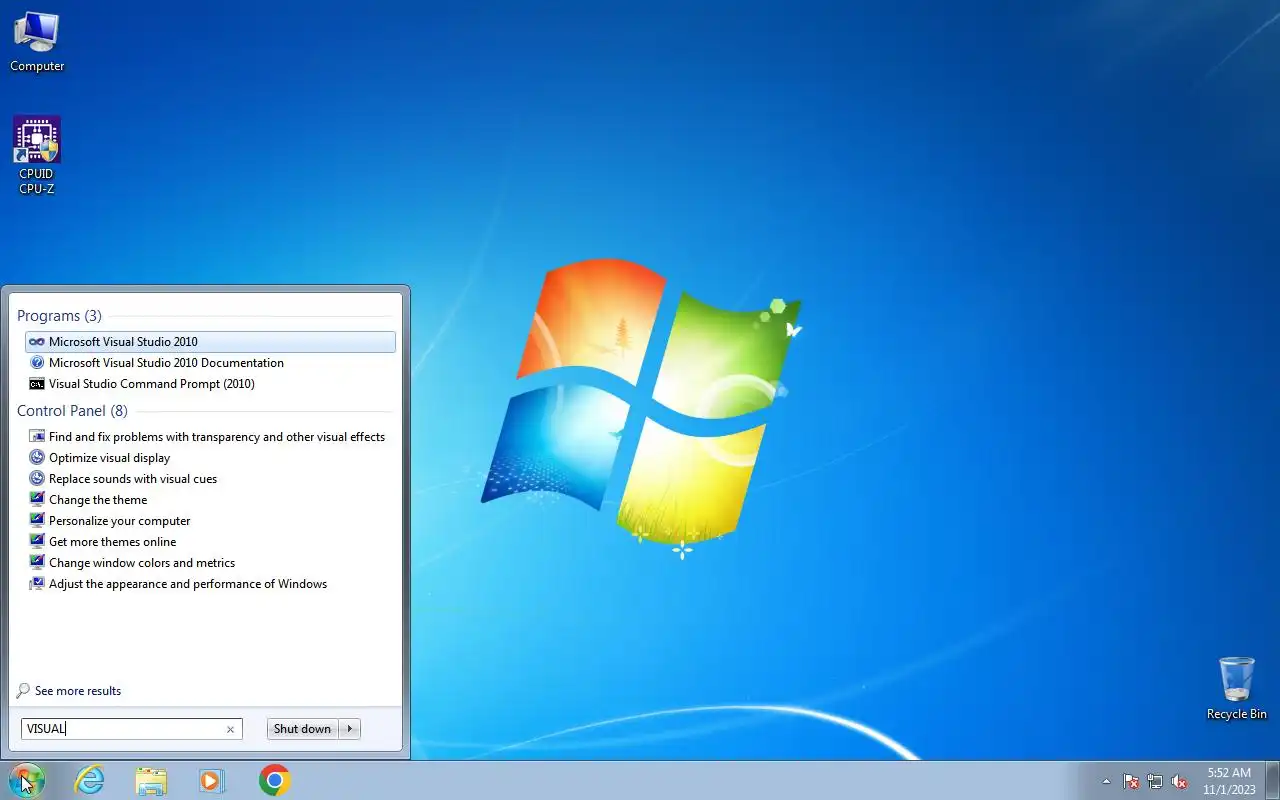1280x800 pixels.
Task: Open Change window colors and metrics
Action: (210, 563)
